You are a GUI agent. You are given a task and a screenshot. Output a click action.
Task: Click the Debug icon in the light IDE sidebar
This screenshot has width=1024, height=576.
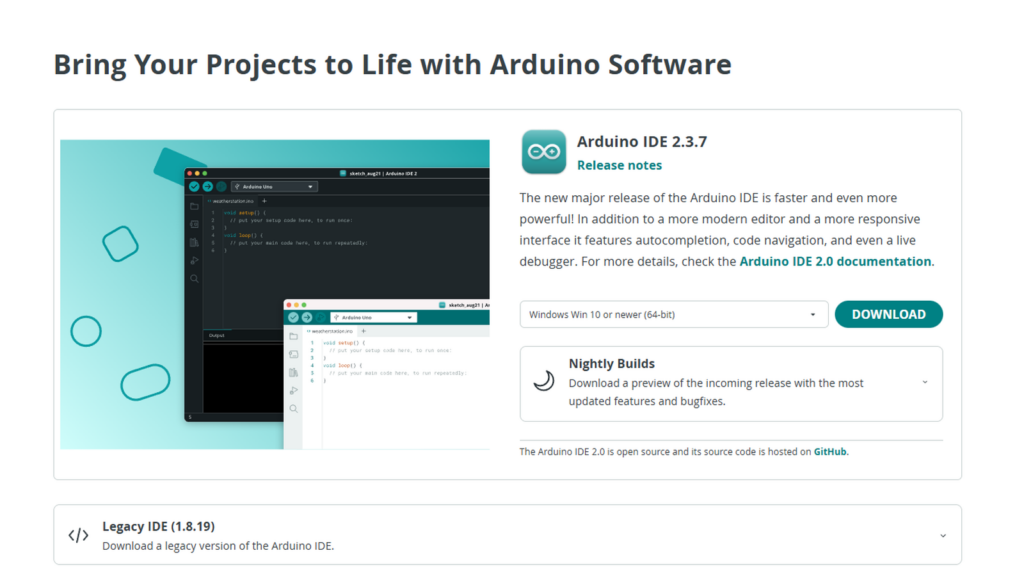click(293, 390)
